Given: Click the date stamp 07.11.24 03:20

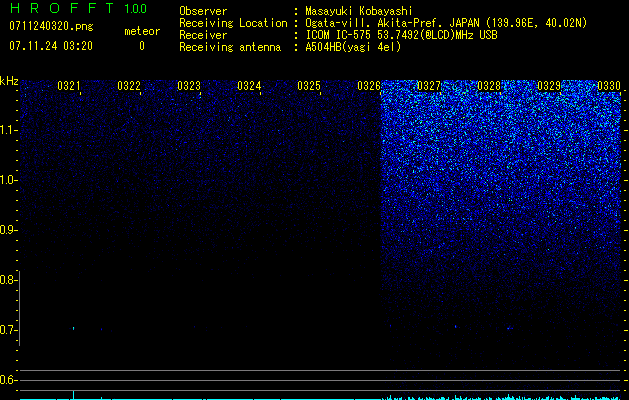Looking at the screenshot, I should pos(51,46).
